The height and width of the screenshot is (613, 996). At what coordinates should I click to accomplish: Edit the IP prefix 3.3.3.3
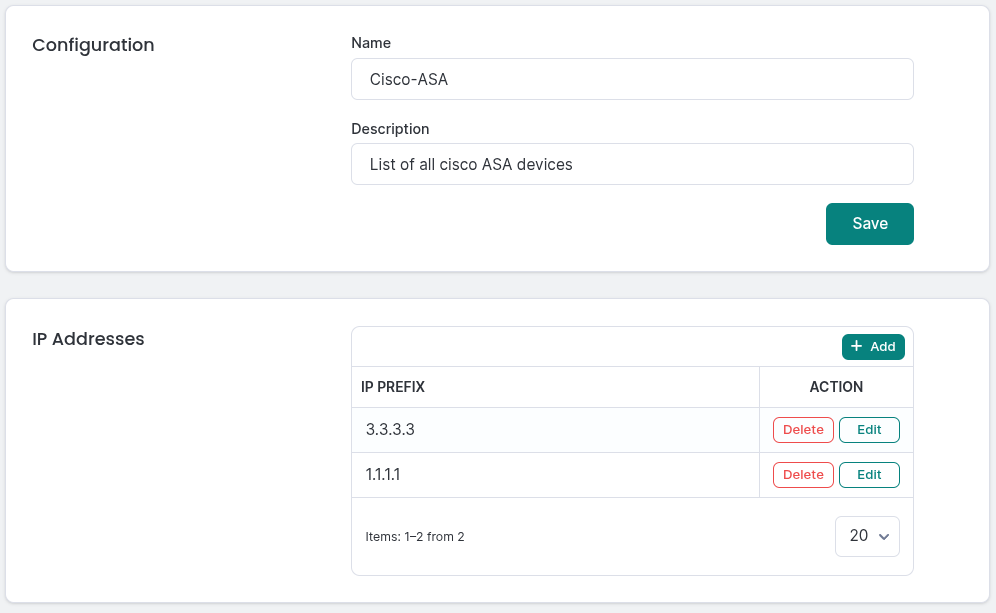868,429
